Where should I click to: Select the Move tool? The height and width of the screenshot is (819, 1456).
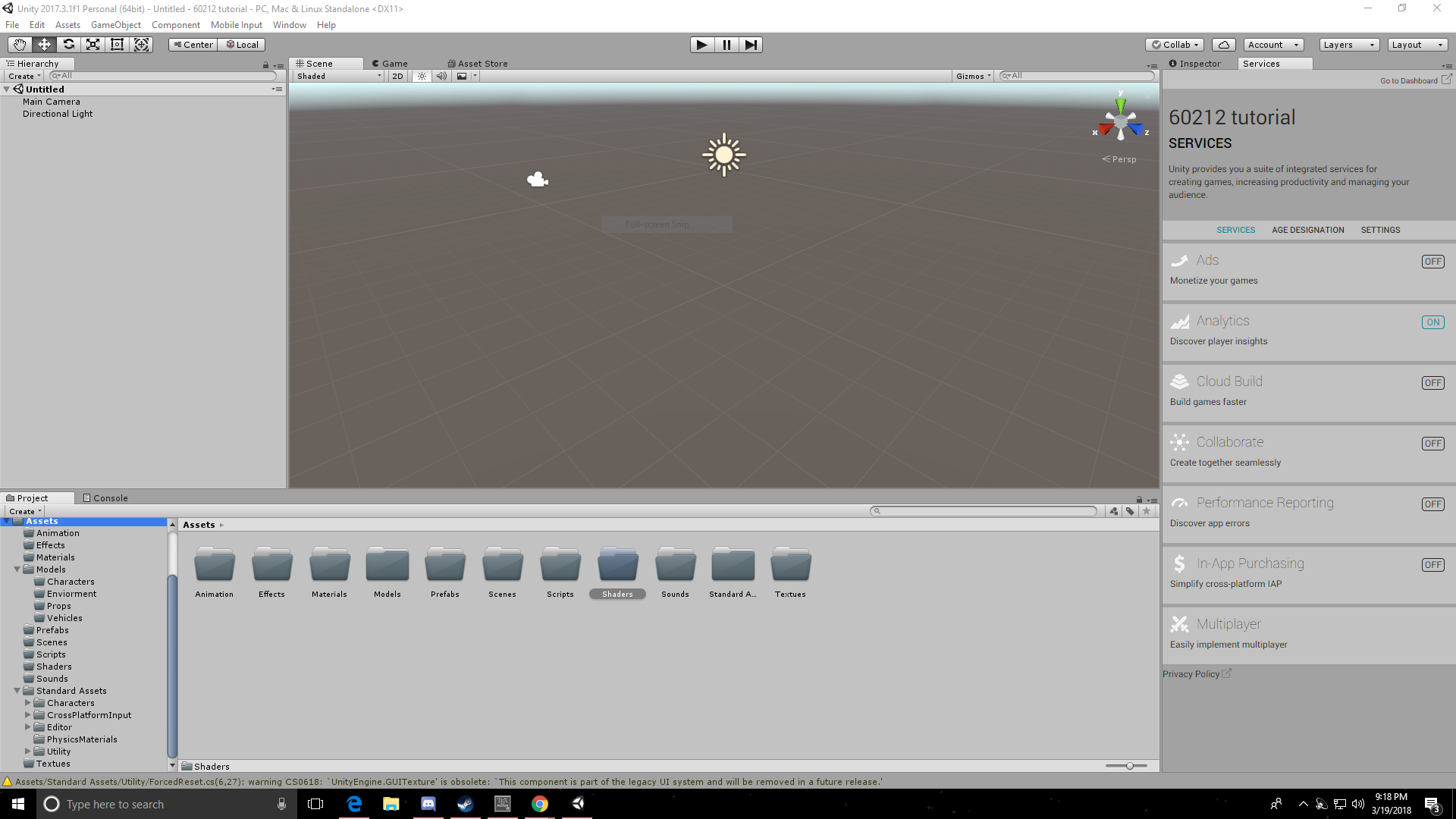[44, 45]
